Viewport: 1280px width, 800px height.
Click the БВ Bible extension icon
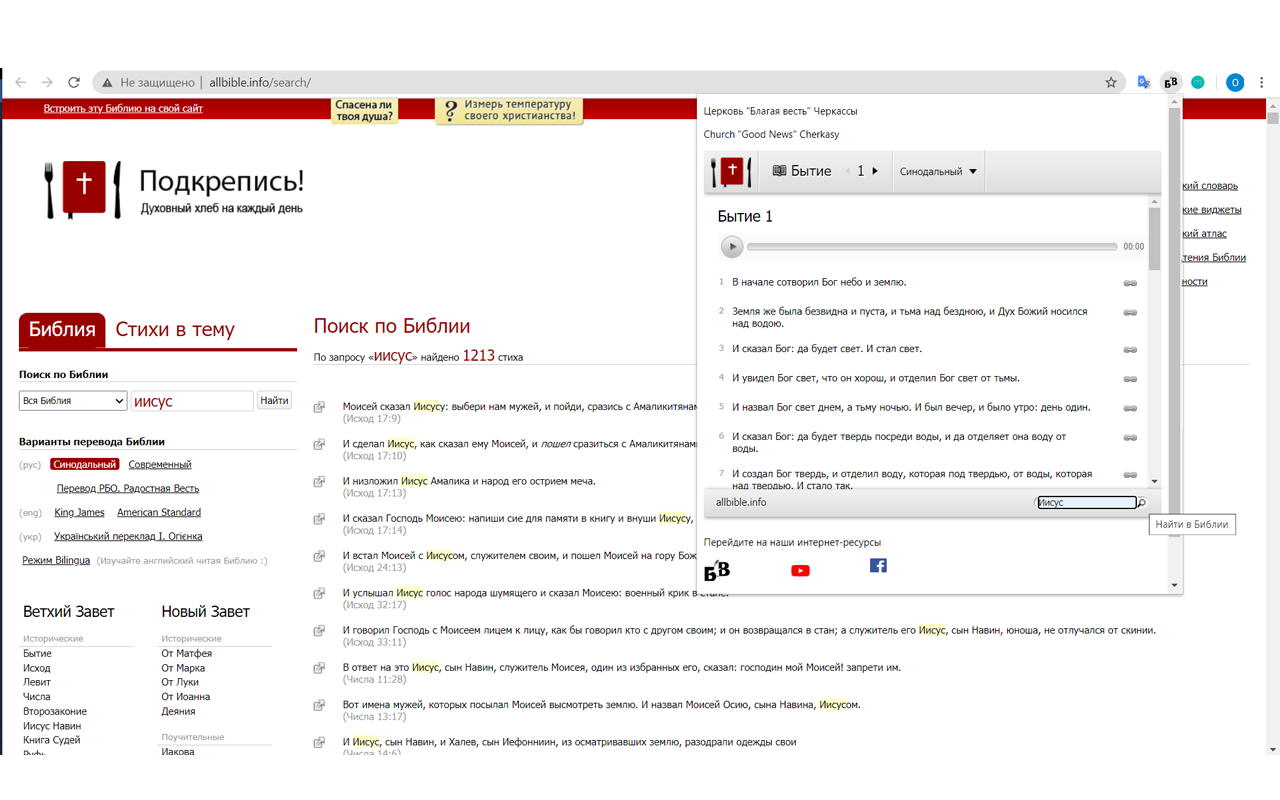(x=1171, y=83)
